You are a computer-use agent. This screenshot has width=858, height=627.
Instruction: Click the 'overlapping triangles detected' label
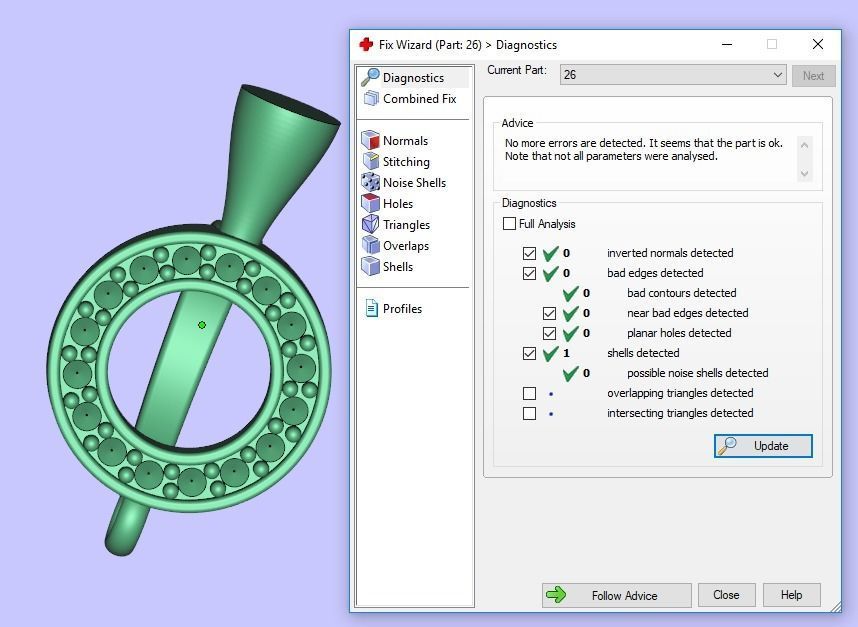(680, 393)
